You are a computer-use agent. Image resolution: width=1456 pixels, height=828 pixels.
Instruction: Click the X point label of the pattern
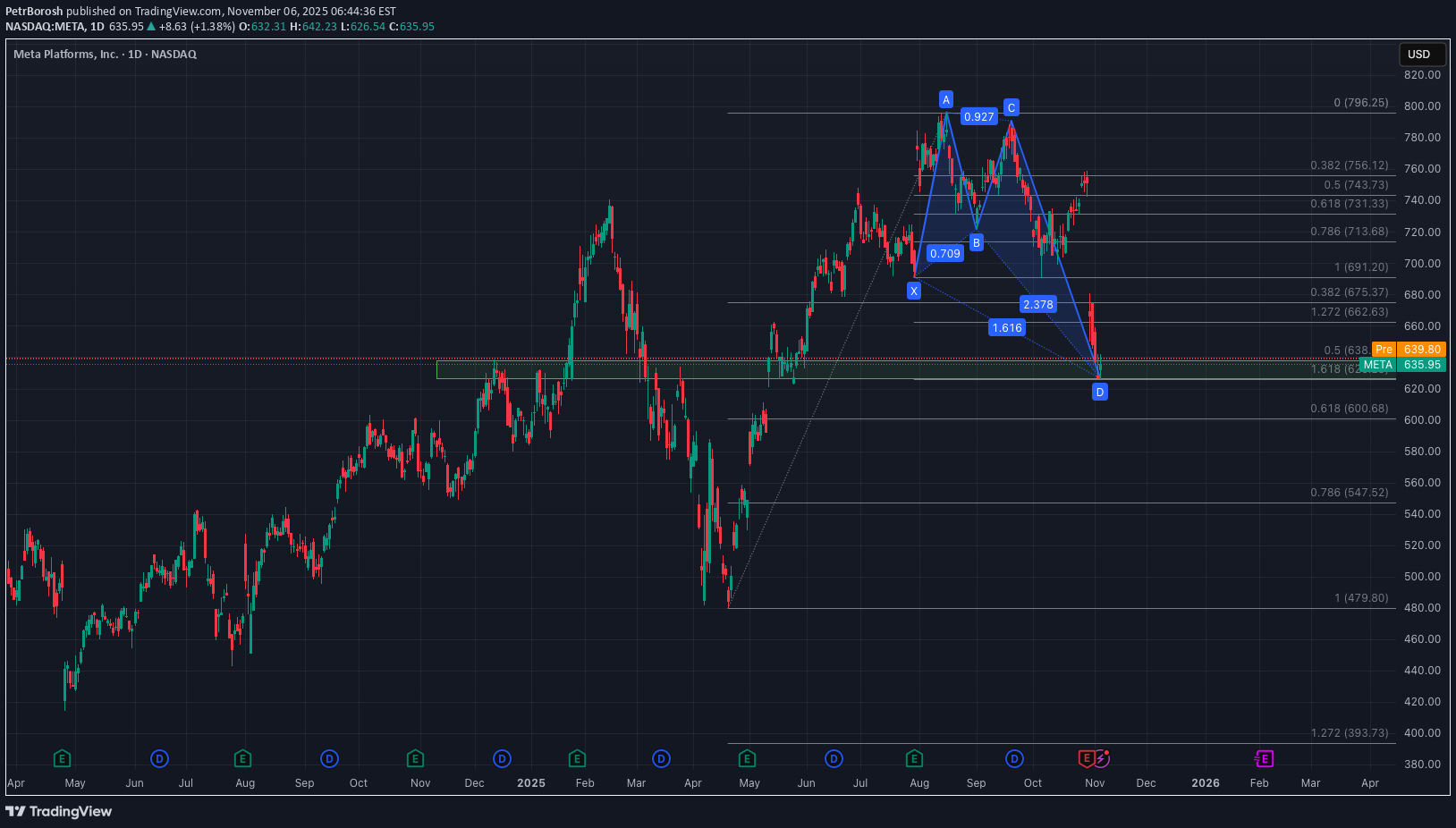click(913, 290)
